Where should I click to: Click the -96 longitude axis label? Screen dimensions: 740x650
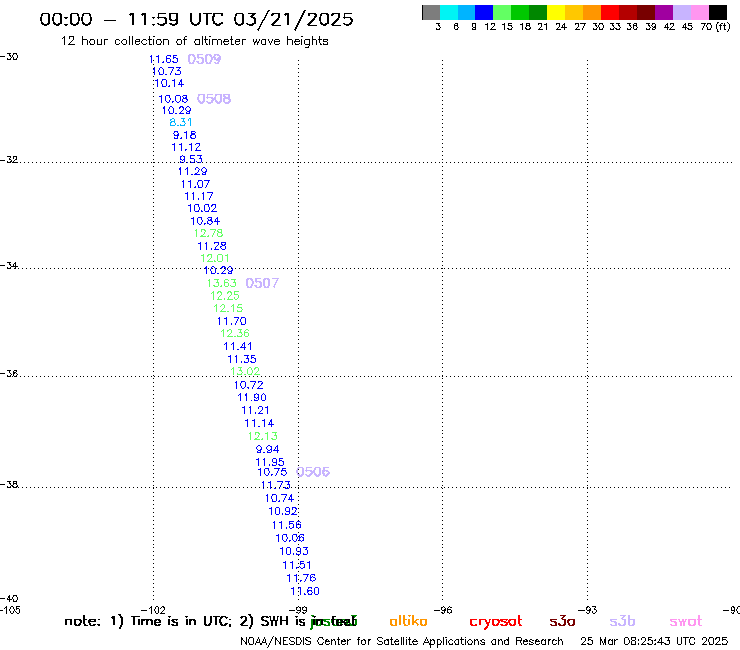coord(443,610)
